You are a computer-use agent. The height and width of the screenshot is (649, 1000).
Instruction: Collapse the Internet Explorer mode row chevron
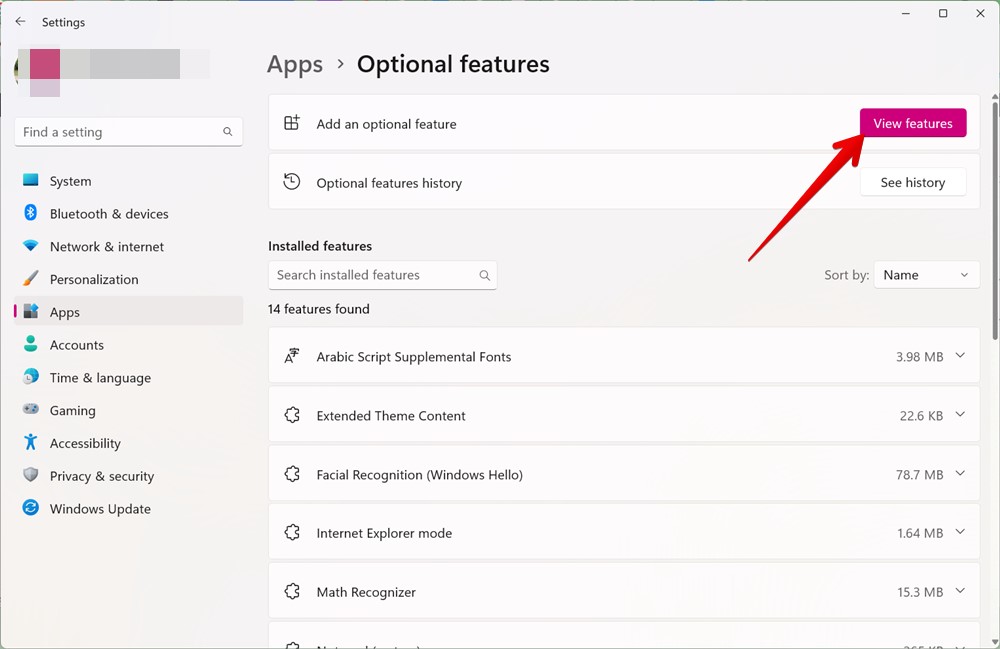tap(960, 532)
